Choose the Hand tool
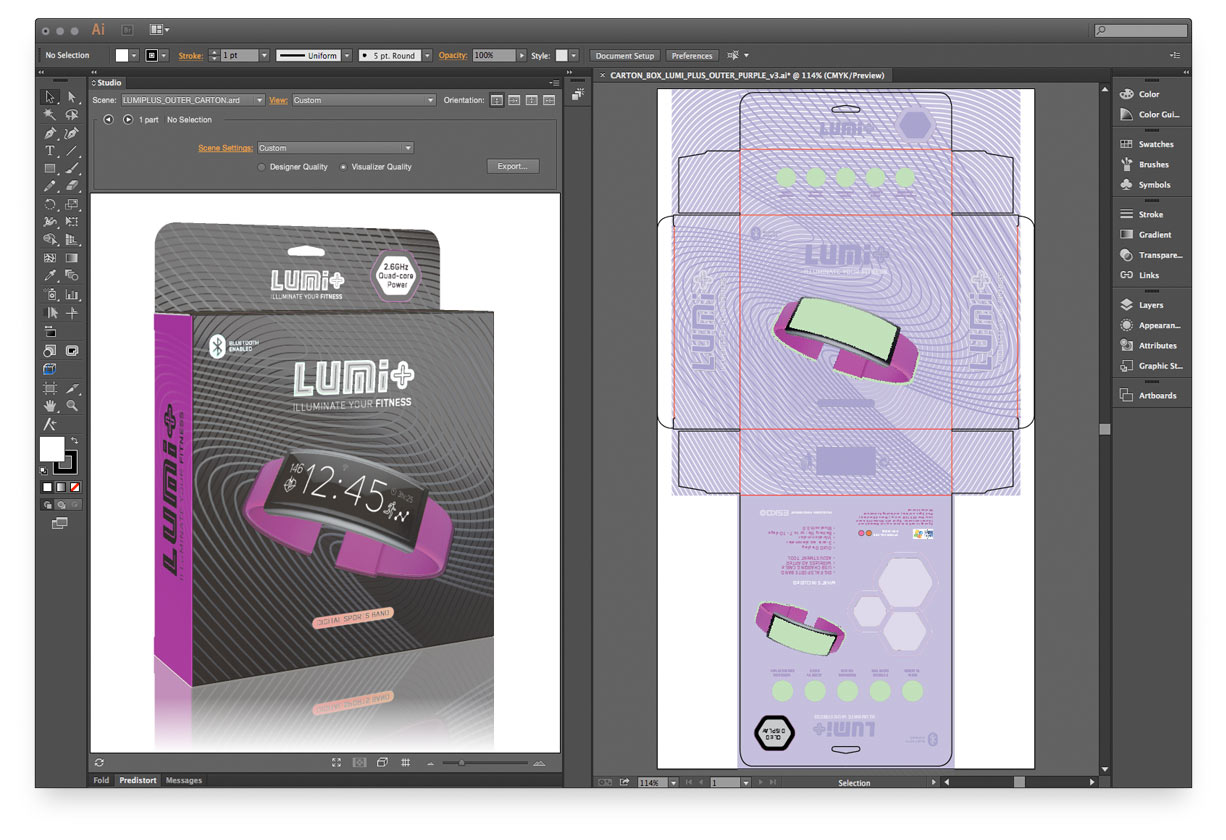This screenshot has width=1226, height=840. [x=49, y=406]
